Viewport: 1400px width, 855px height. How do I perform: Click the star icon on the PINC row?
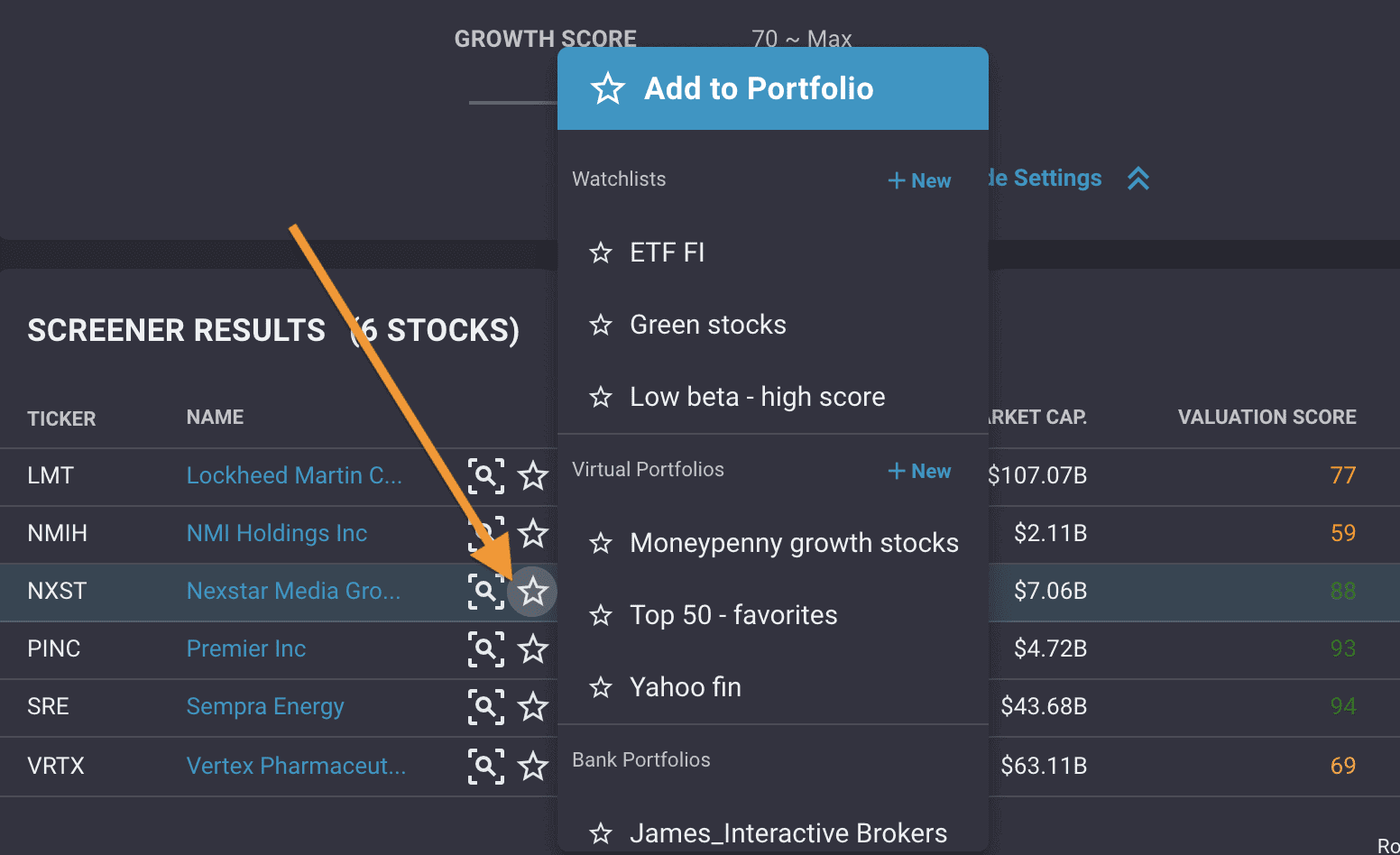click(533, 649)
